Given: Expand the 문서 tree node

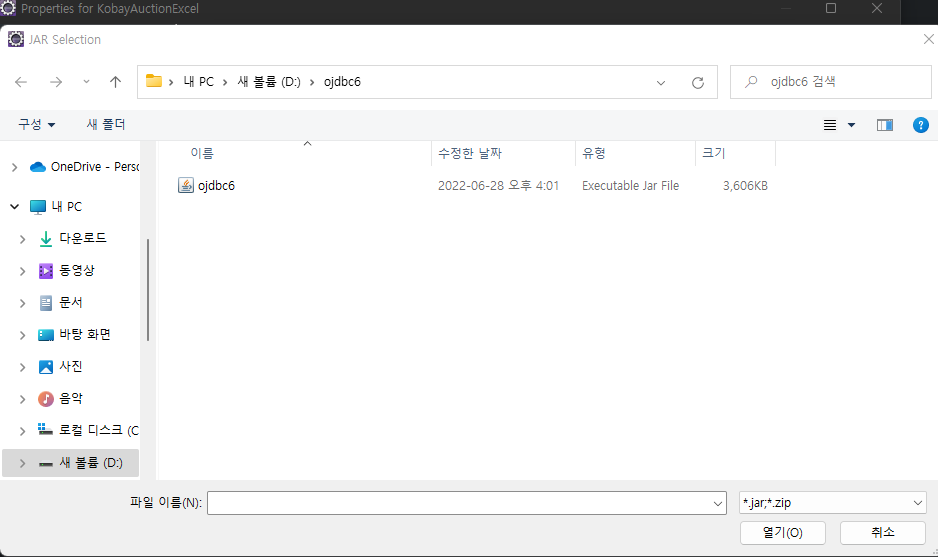Looking at the screenshot, I should (23, 303).
